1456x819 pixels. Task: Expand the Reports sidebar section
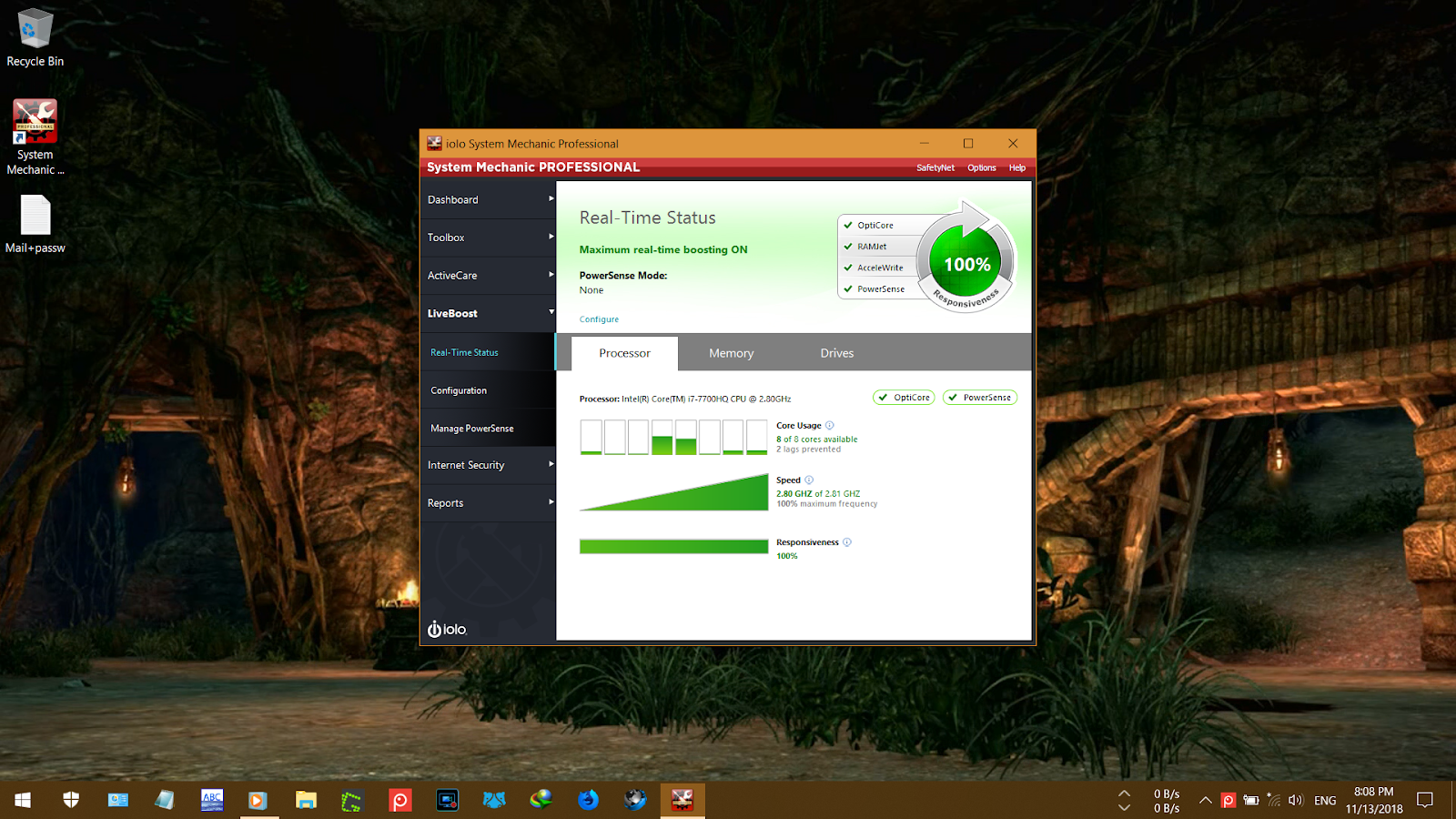(488, 503)
